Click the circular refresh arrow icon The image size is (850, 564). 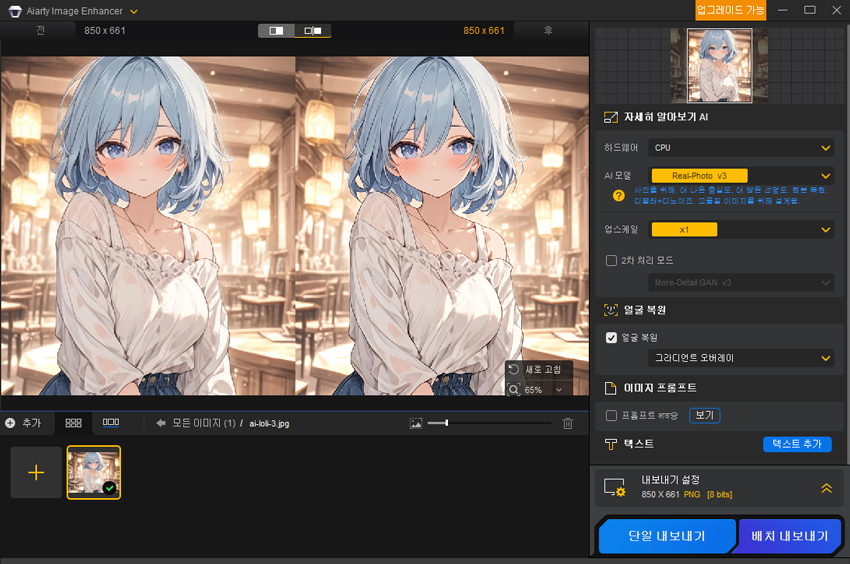click(514, 369)
